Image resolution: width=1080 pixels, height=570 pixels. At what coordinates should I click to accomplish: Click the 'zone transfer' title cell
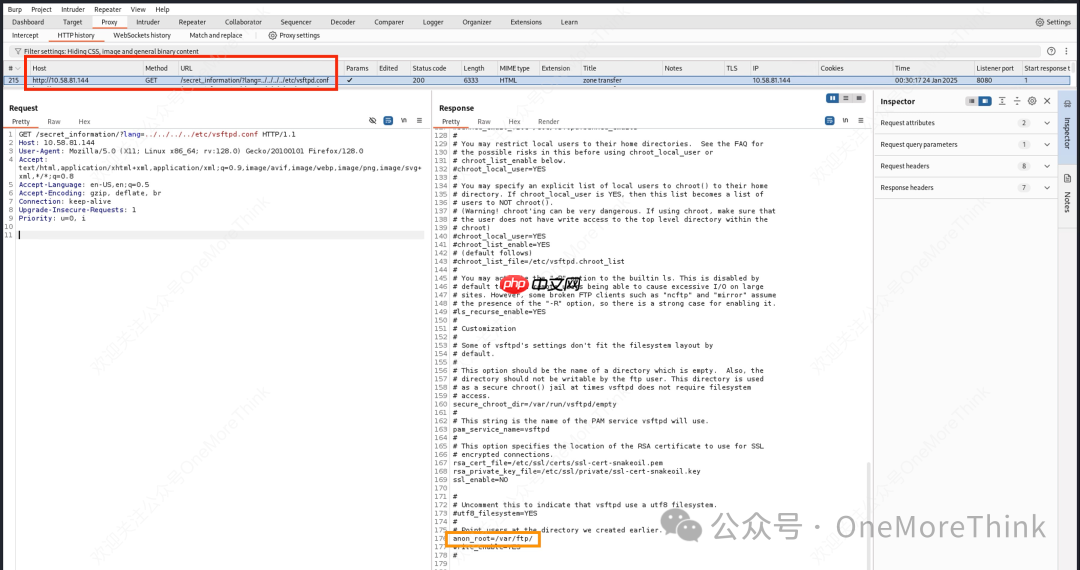[x=602, y=81]
